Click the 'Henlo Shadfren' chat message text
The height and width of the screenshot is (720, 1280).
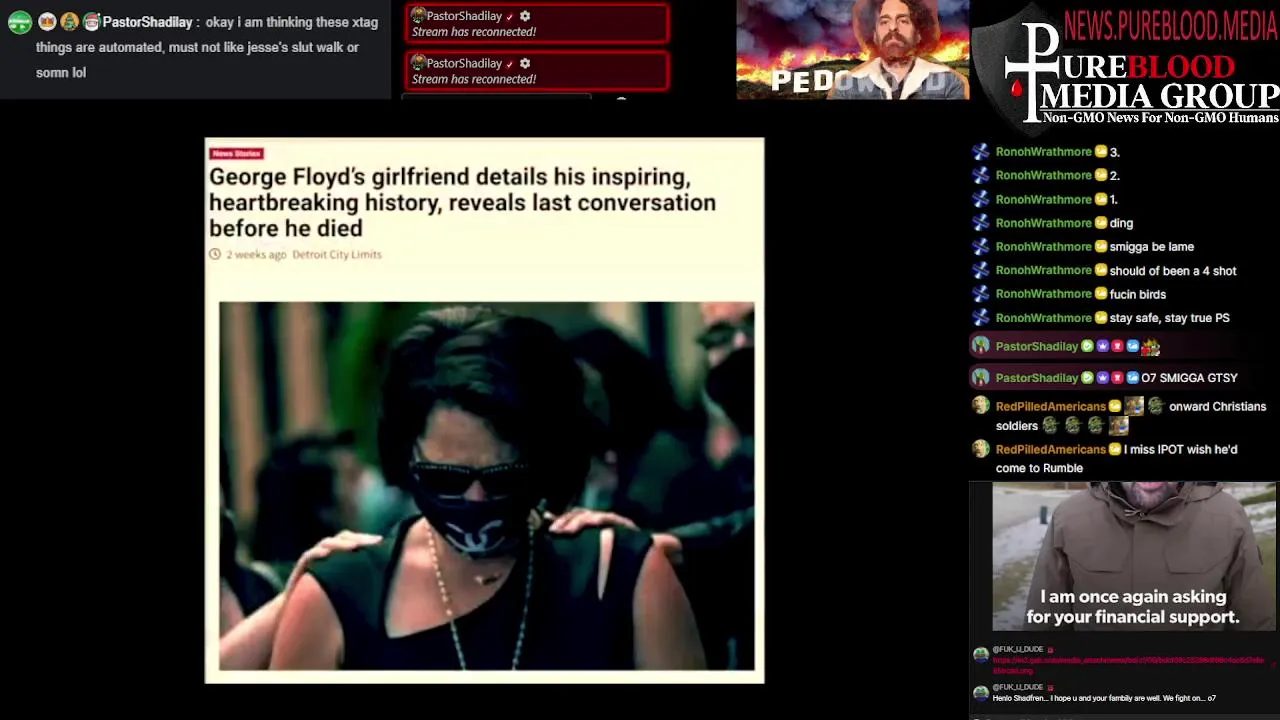[x=1104, y=698]
